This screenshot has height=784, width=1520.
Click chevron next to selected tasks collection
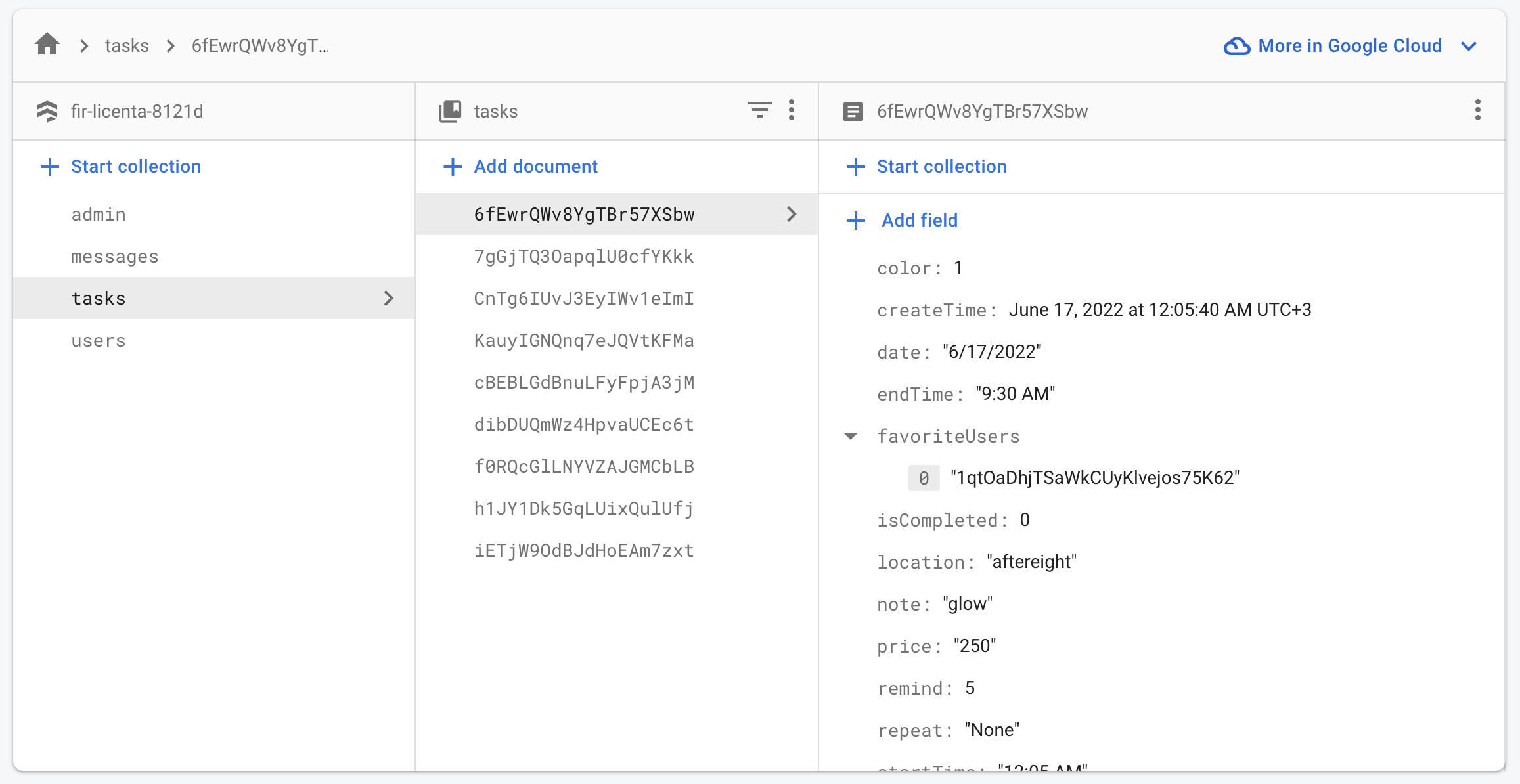pyautogui.click(x=389, y=298)
